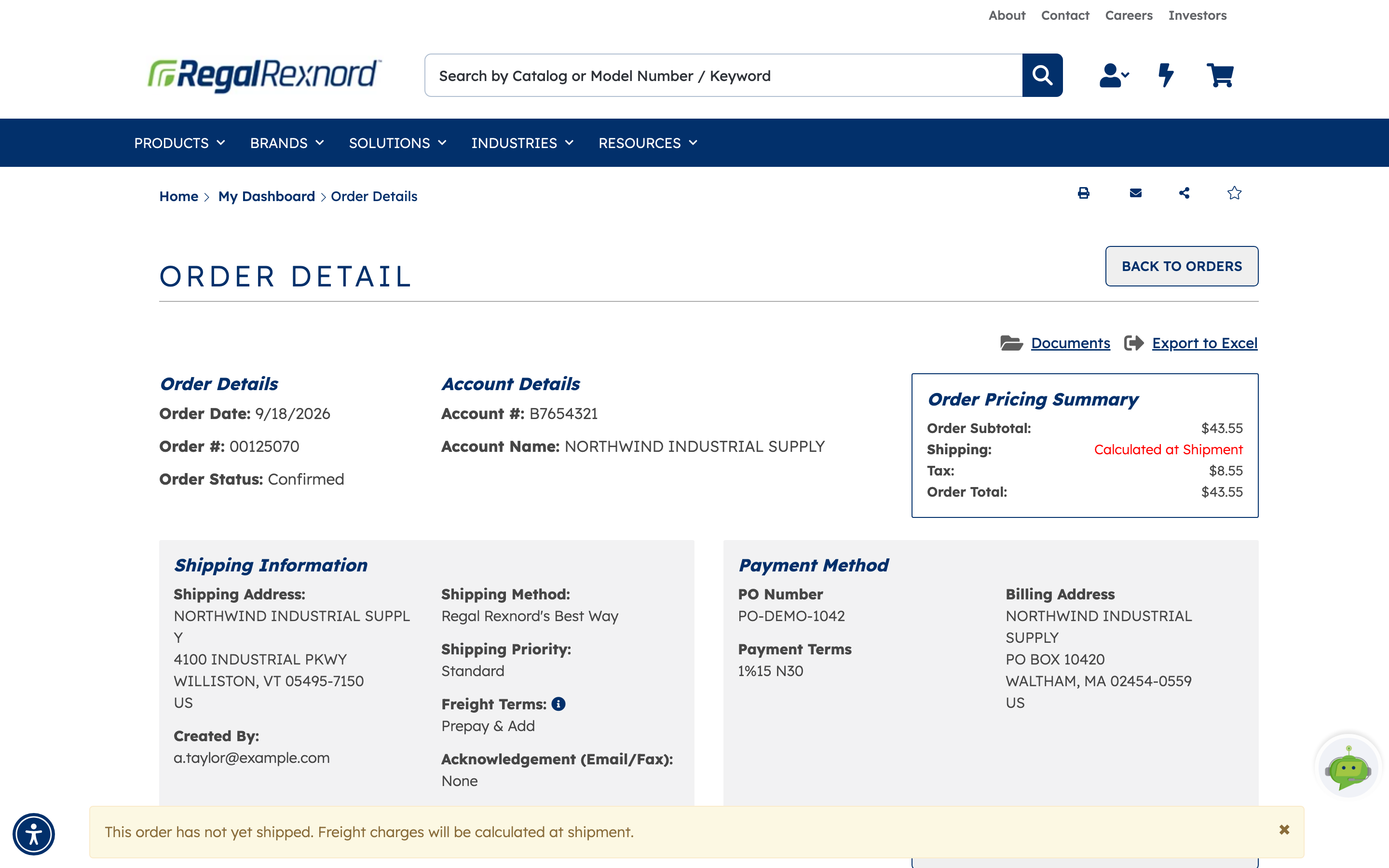This screenshot has width=1389, height=868.
Task: Print the page using printer icon
Action: click(1083, 193)
